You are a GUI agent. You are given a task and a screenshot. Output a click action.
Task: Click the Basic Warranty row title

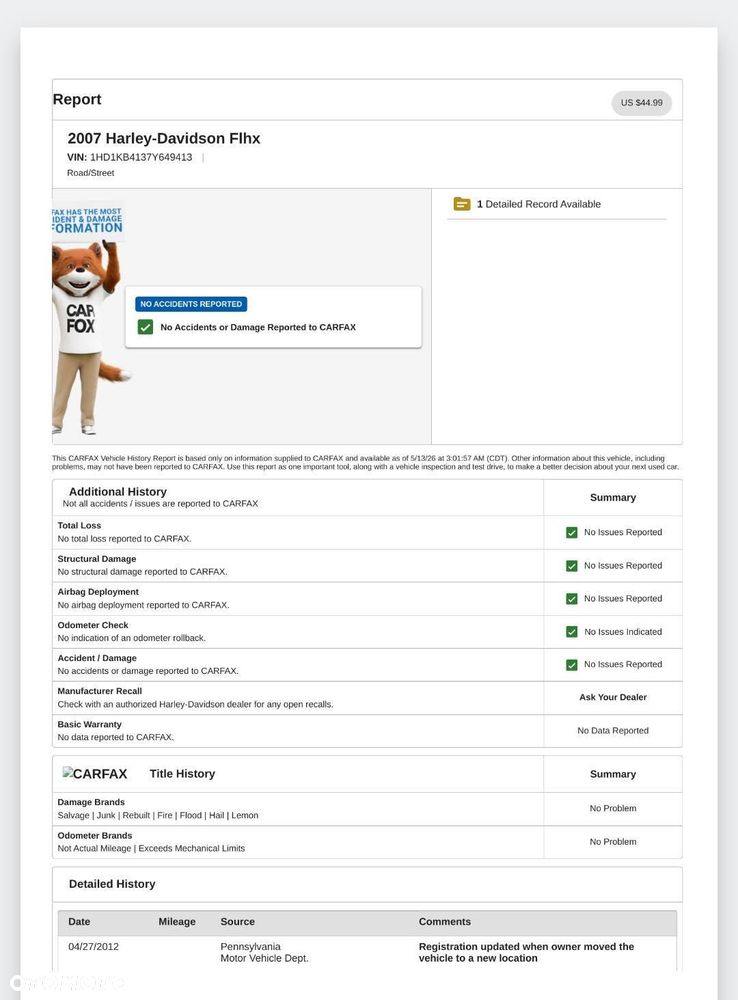[x=89, y=724]
